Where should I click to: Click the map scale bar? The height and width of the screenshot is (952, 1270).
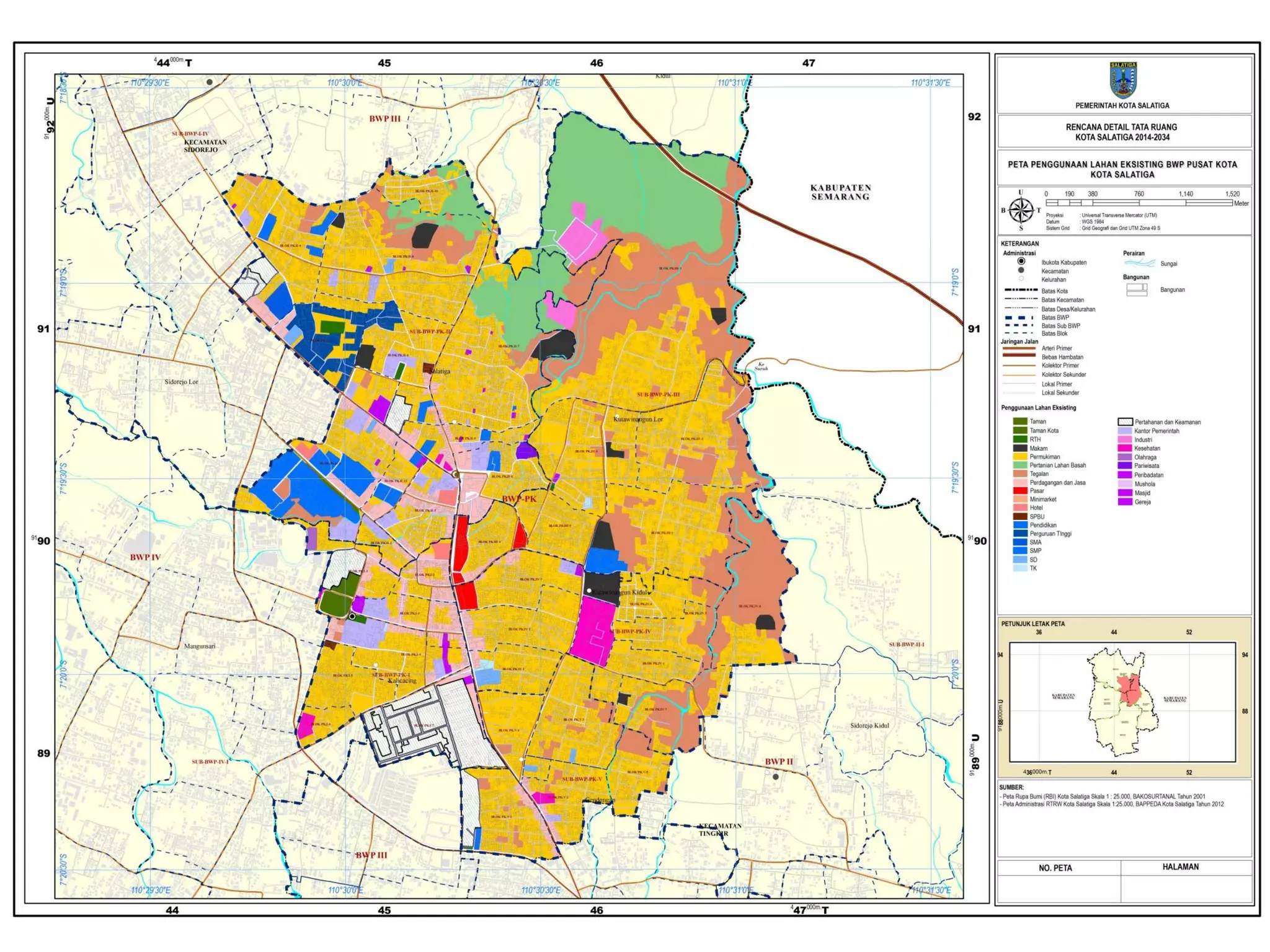pos(1138,203)
